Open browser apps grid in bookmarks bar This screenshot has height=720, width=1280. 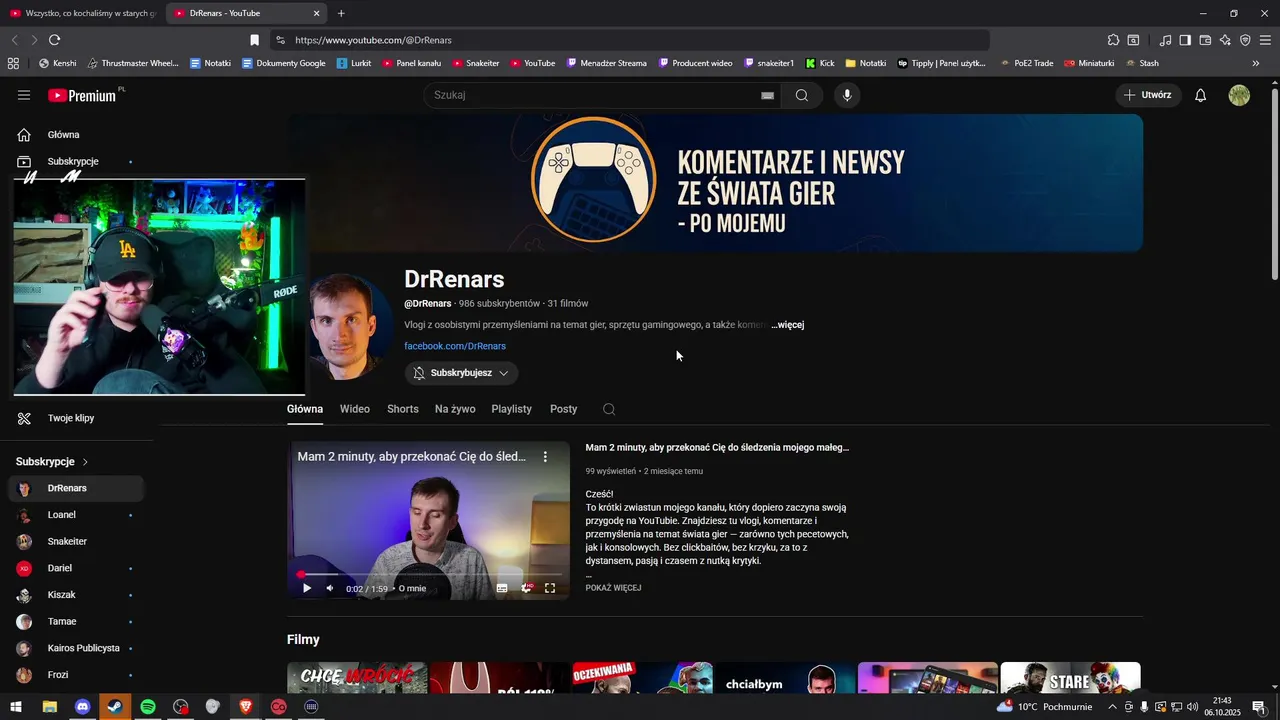(13, 63)
